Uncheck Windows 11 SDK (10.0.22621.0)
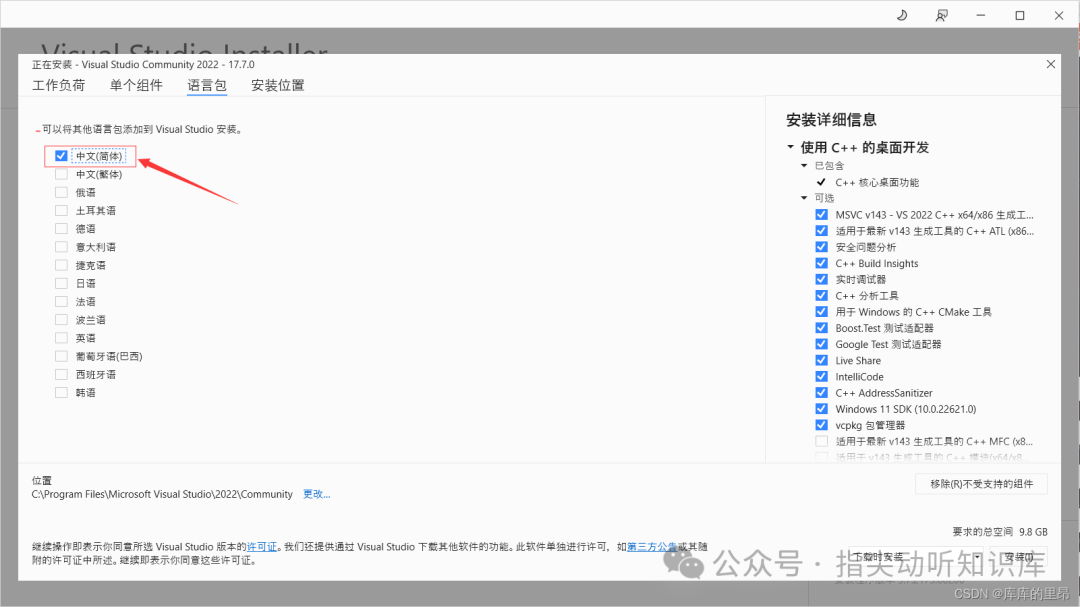This screenshot has width=1080, height=607. click(821, 409)
